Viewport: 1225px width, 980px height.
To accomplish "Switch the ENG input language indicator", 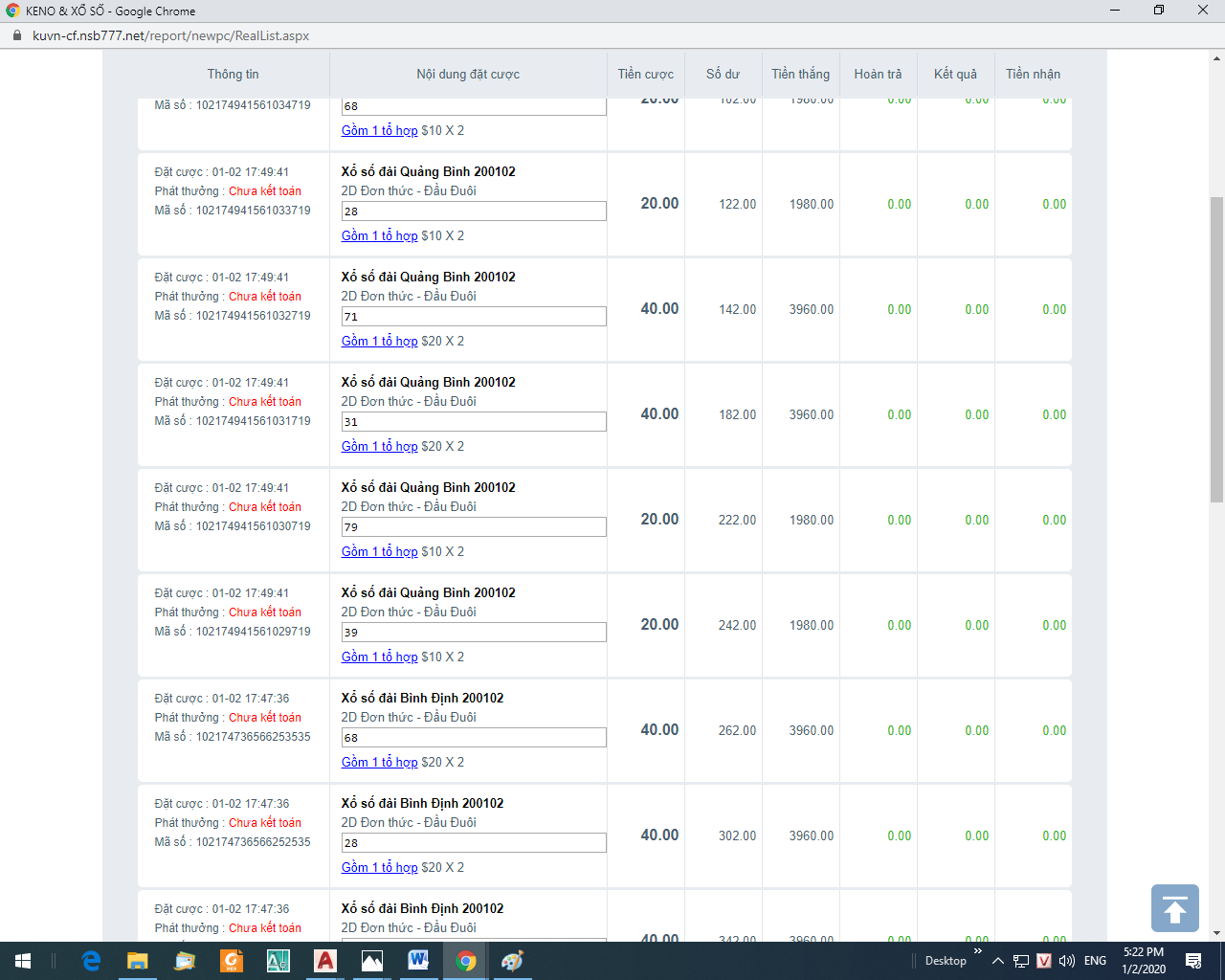I will [1096, 961].
